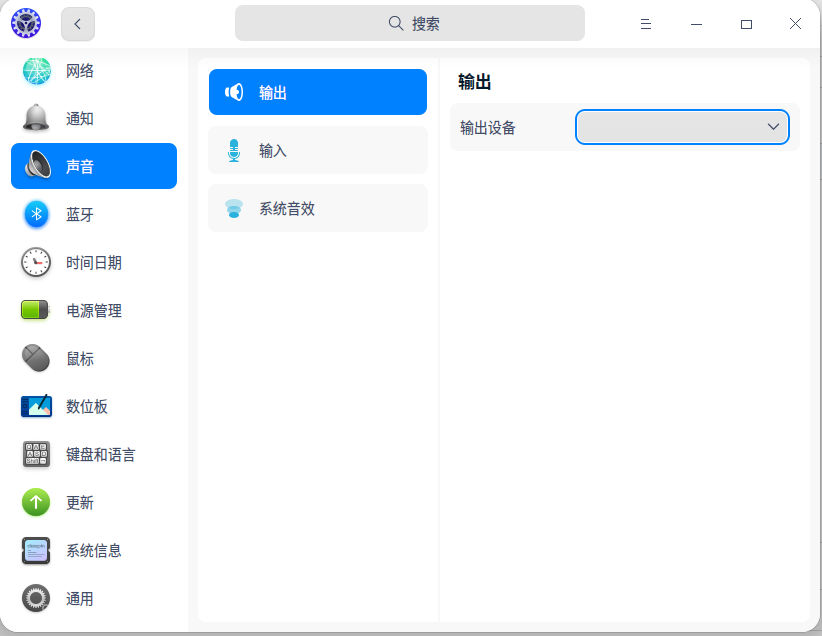This screenshot has width=822, height=636.
Task: Open the 数位板 (Tablet) icon
Action: pos(36,406)
